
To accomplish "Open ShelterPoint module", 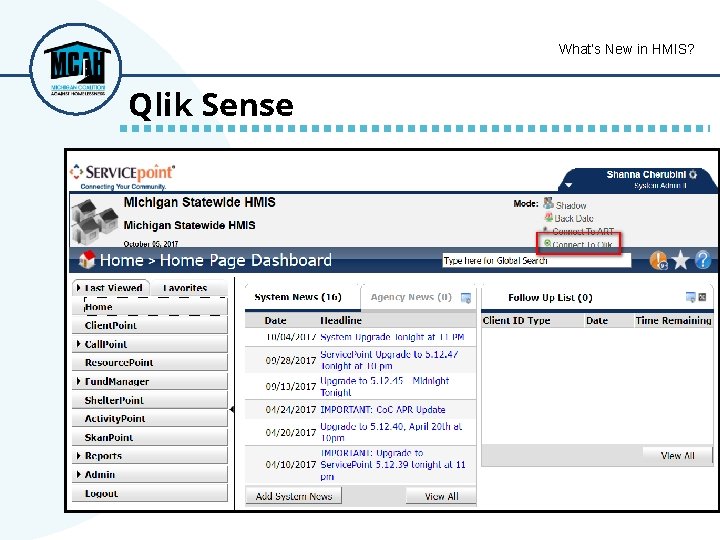I will pos(150,400).
